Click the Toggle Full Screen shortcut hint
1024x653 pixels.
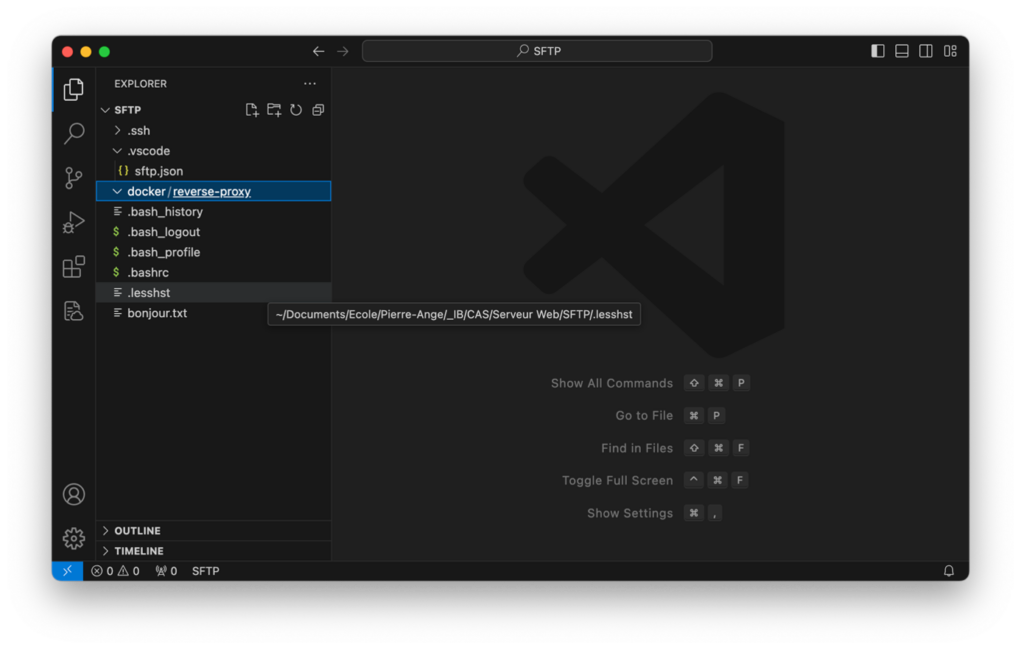pos(655,481)
